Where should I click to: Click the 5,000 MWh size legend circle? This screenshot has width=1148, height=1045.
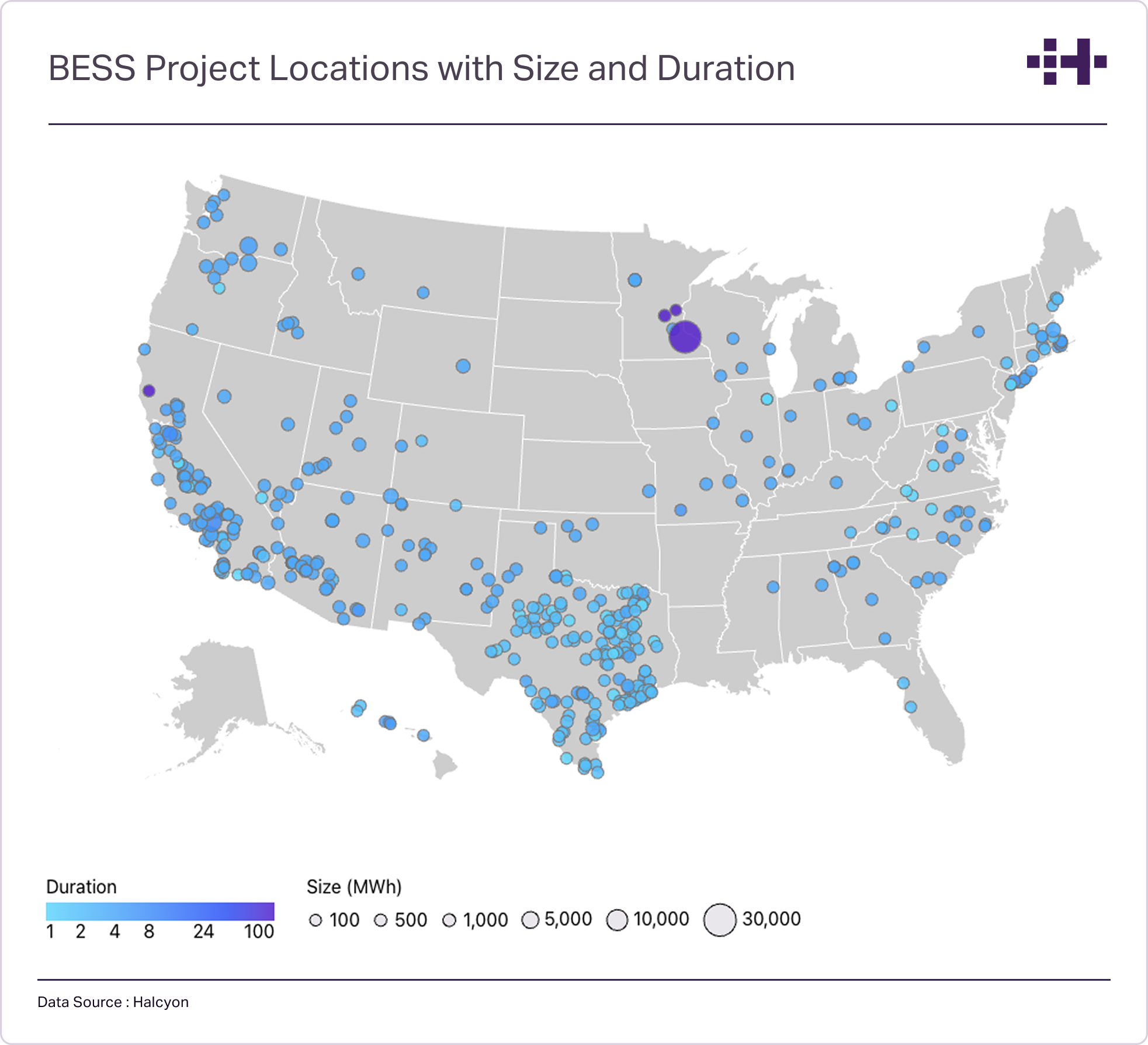530,920
